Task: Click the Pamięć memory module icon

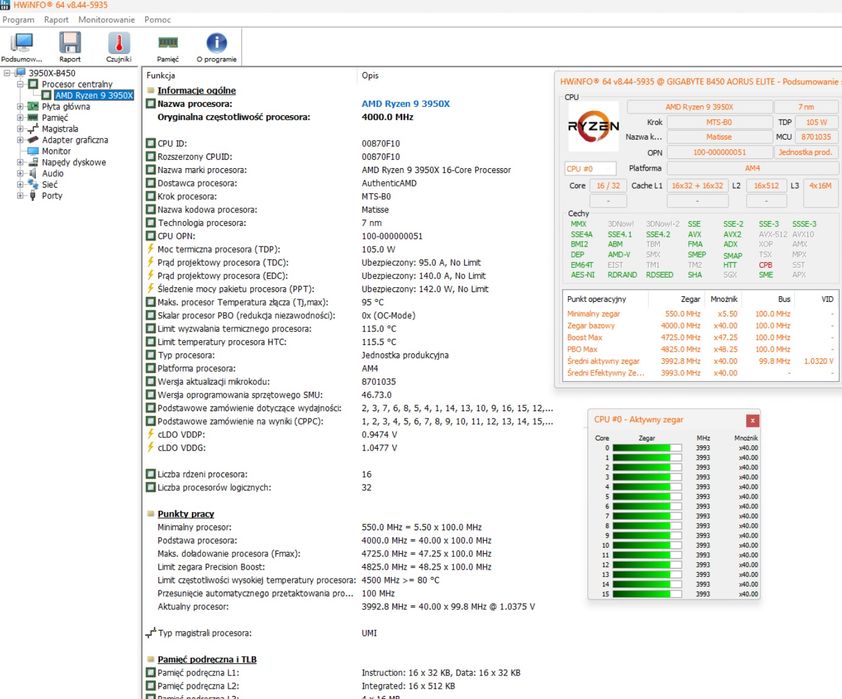Action: click(168, 42)
